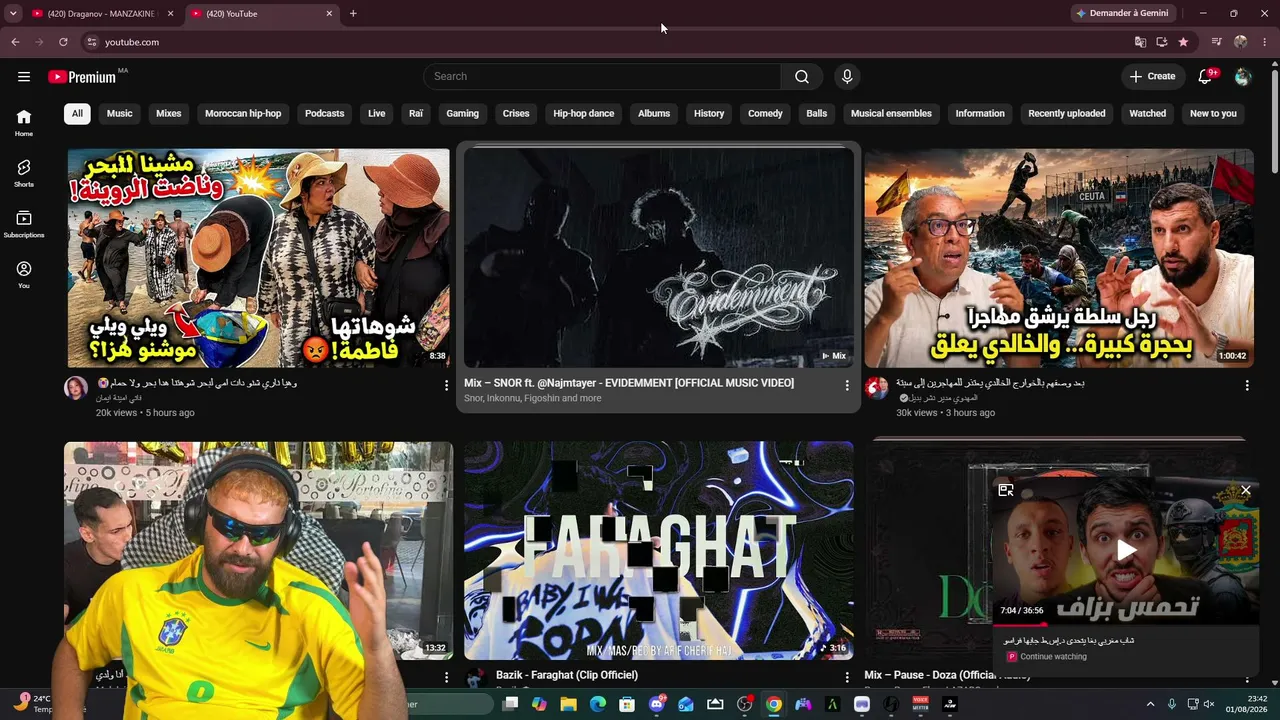Open the Chrome profile avatar
1280x720 pixels.
1241,42
